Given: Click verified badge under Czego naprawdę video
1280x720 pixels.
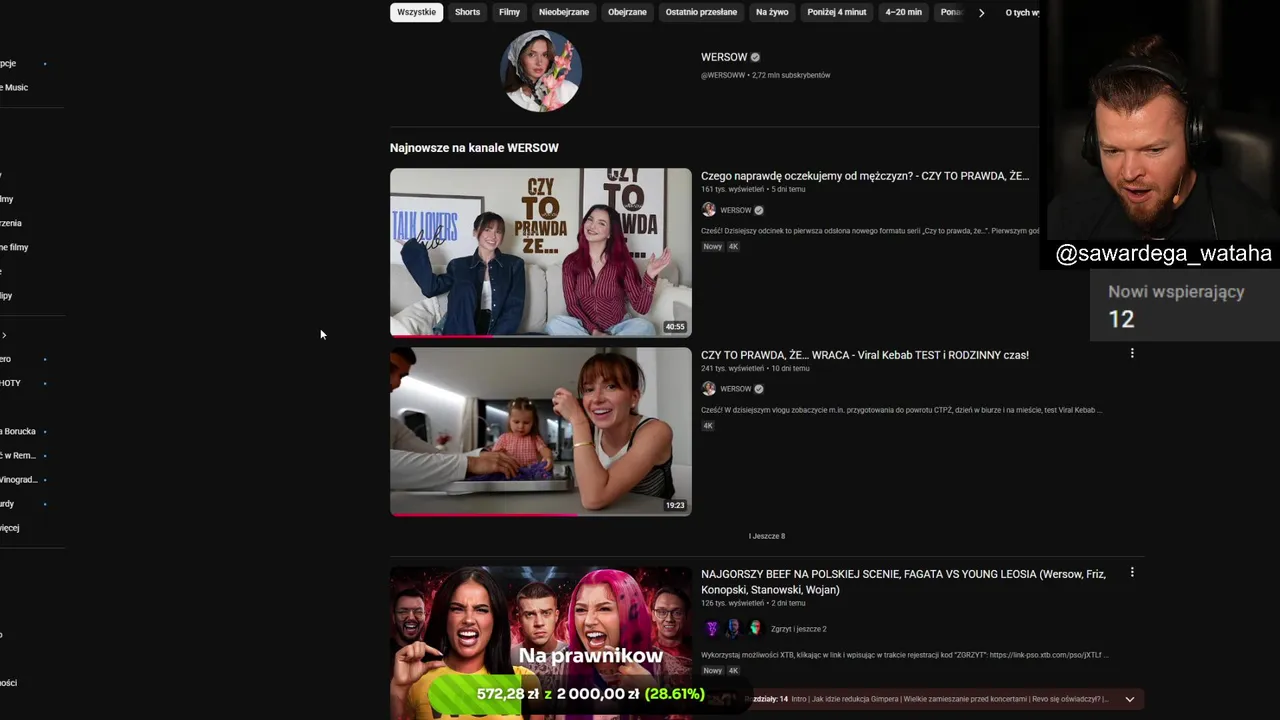Looking at the screenshot, I should (x=758, y=210).
